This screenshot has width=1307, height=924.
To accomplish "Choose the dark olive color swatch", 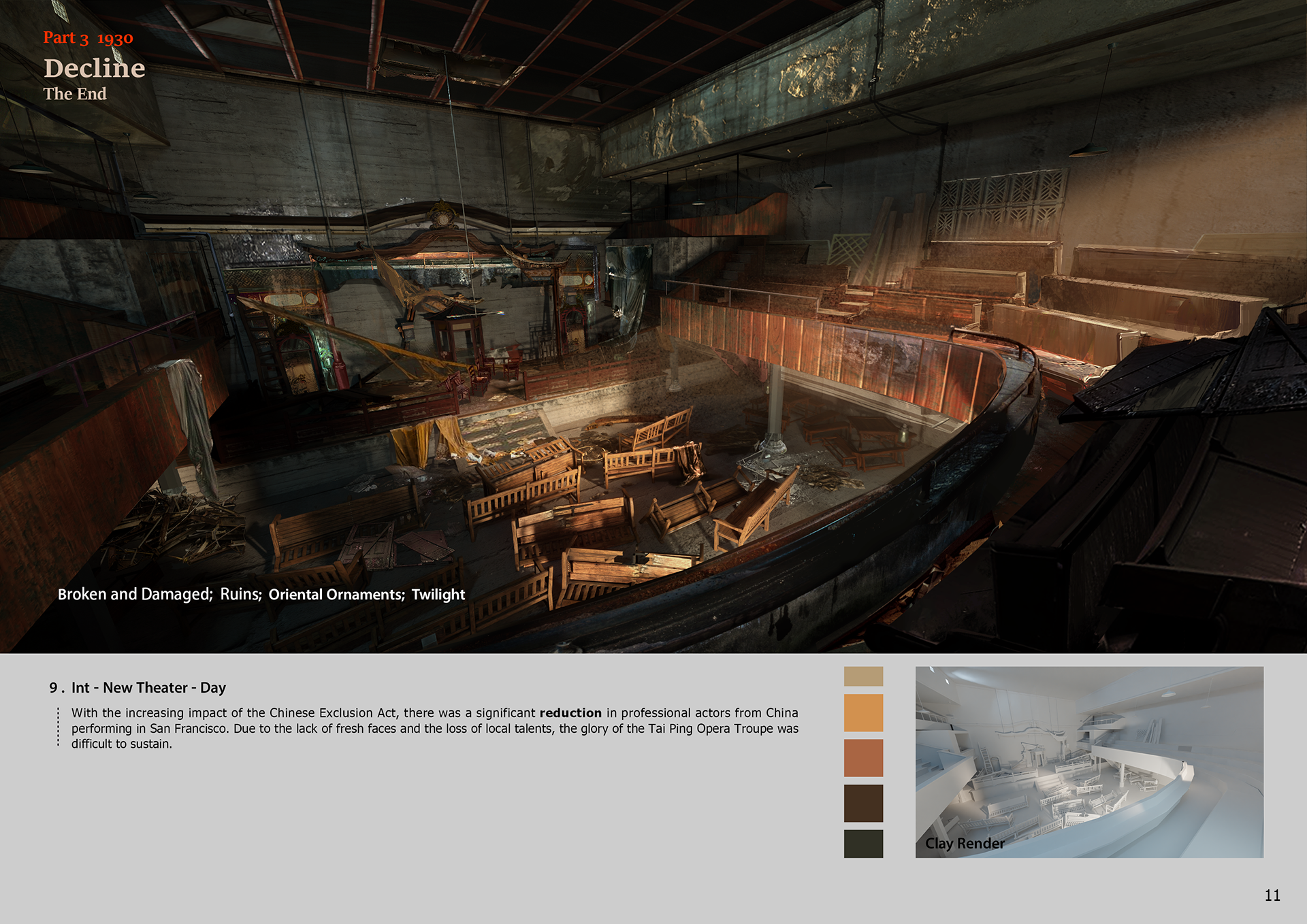I will pos(863,844).
